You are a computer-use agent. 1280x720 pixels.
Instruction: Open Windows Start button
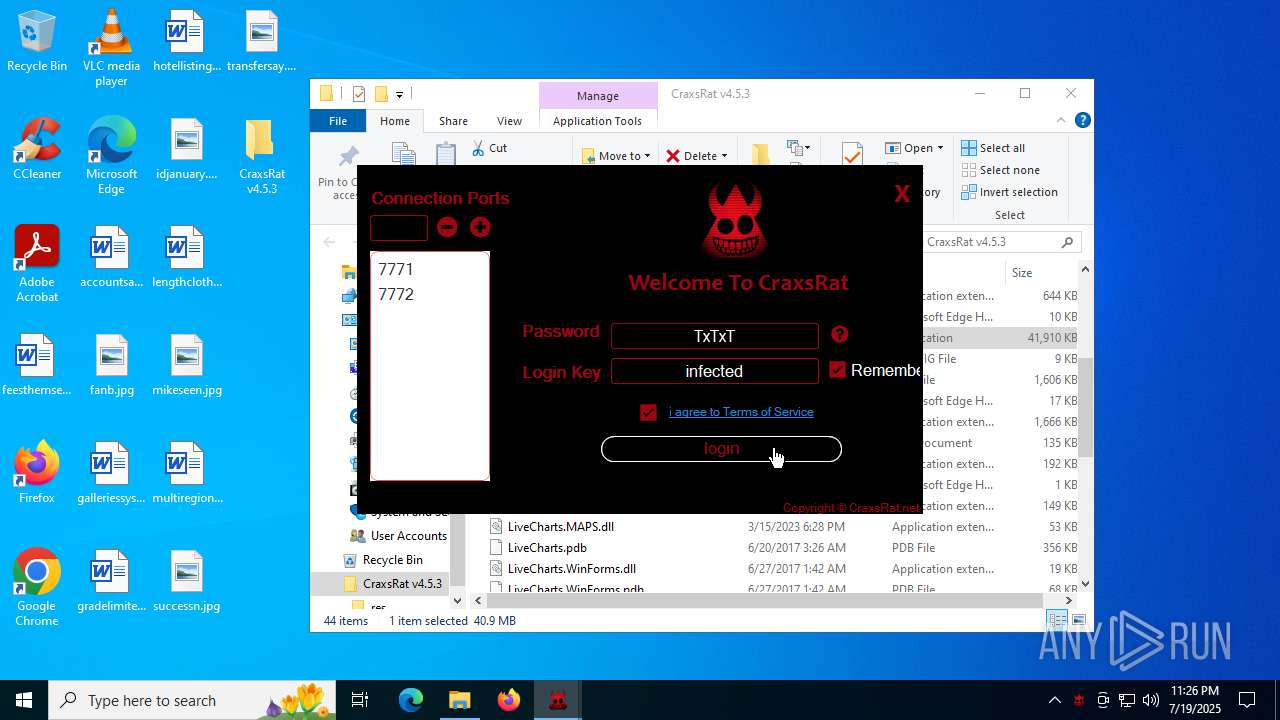(24, 700)
